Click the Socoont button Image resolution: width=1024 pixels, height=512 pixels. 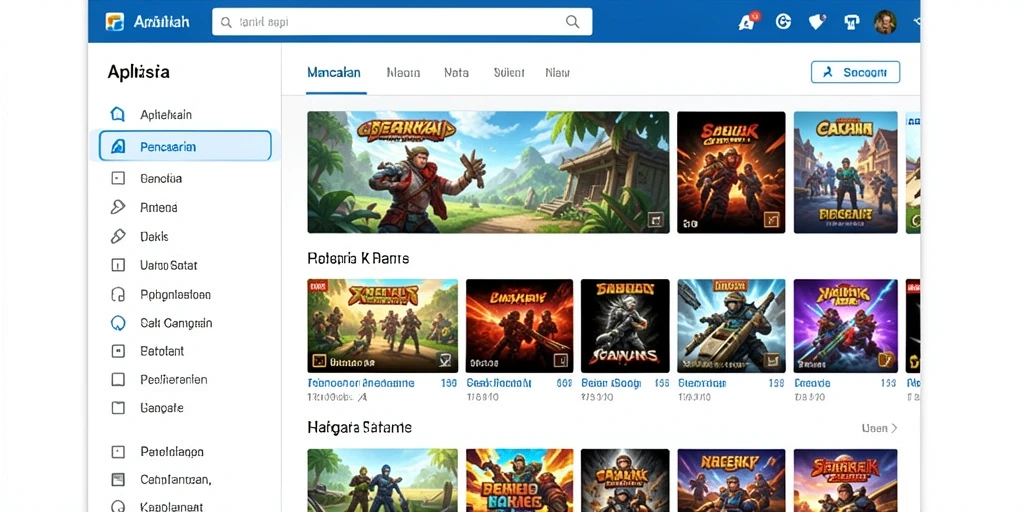[856, 72]
